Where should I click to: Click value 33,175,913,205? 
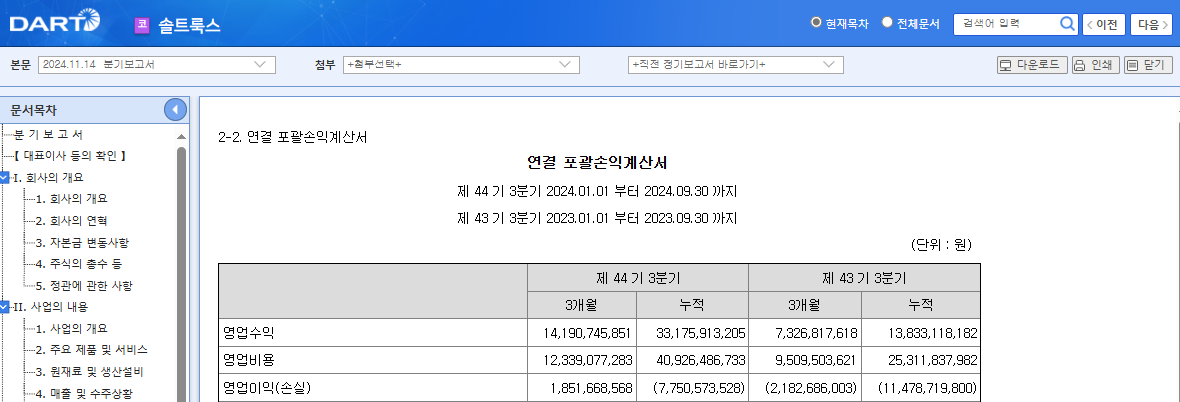point(700,332)
